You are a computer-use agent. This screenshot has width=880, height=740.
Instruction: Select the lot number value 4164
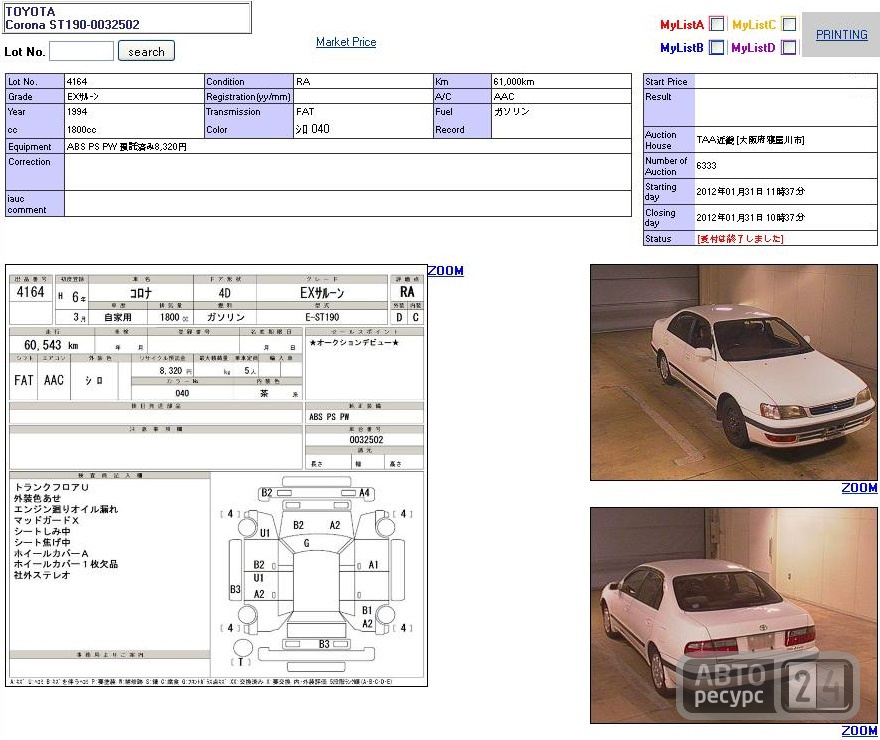click(77, 82)
